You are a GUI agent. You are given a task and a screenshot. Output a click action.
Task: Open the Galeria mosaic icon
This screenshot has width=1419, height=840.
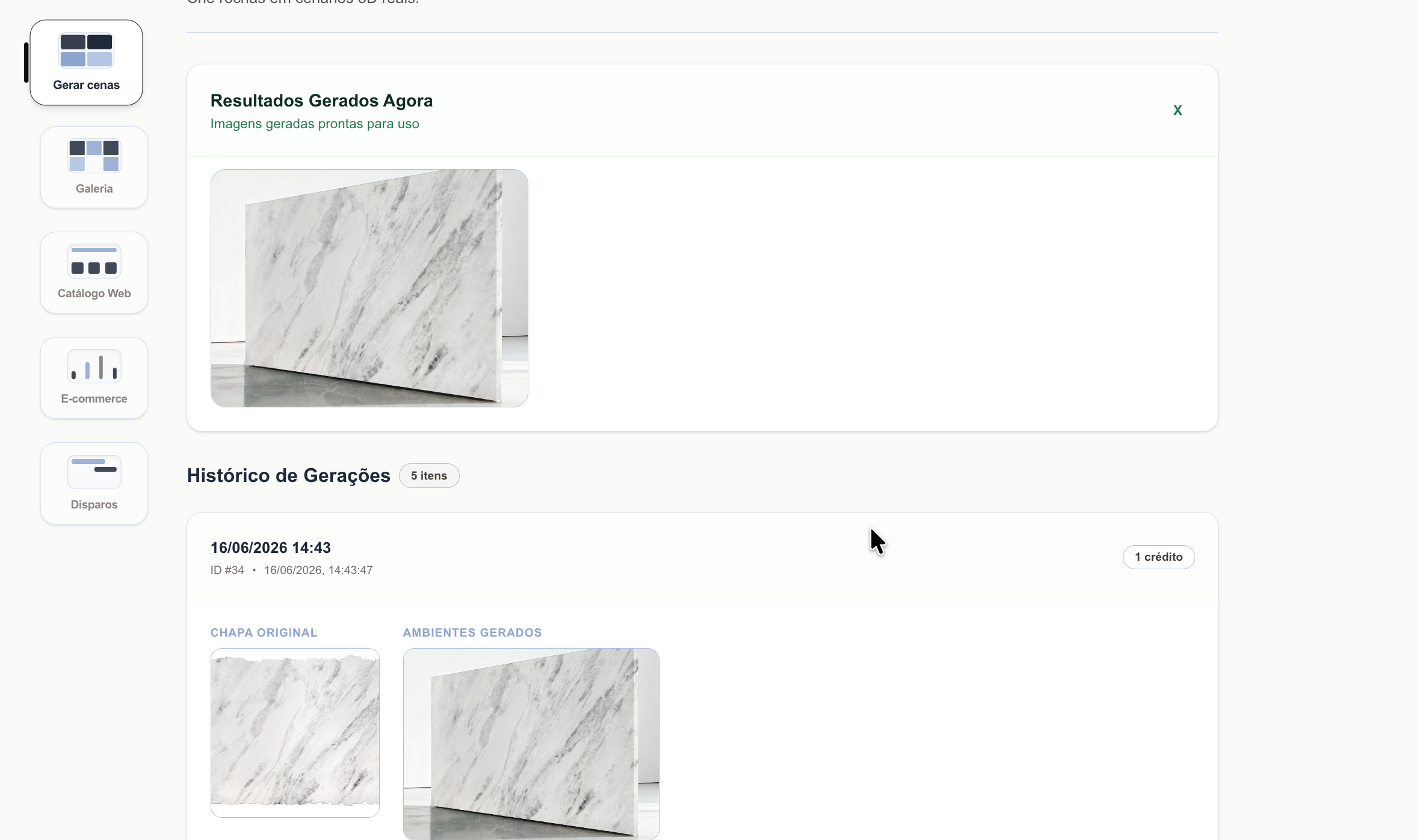click(x=94, y=156)
